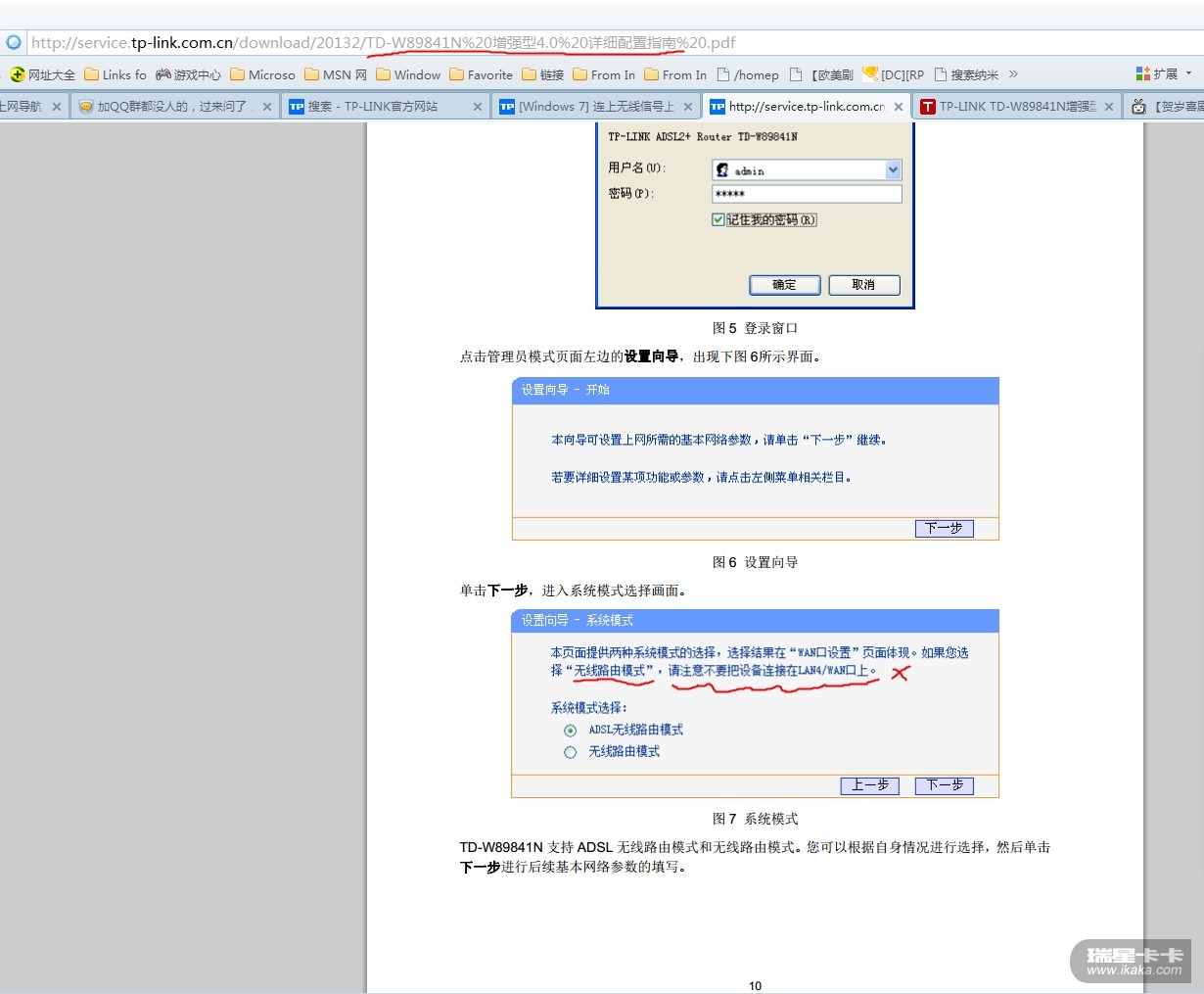Click the 系统模式选择 label
Screen dimensions: 1204x994
(x=588, y=708)
